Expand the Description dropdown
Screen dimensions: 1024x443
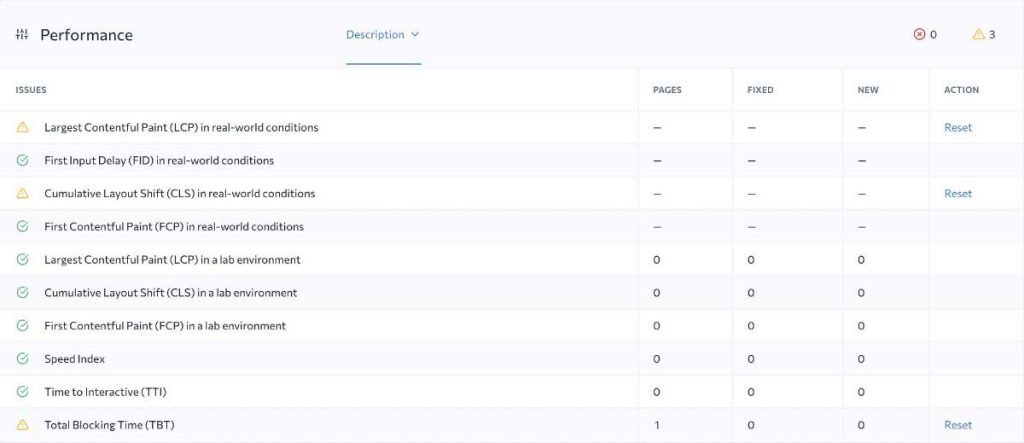[x=376, y=35]
